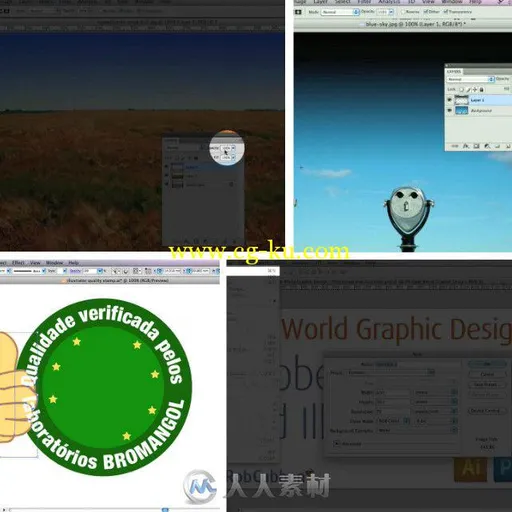512x512 pixels.
Task: Click Layer 1 thumbnail in blue-sky Layers panel
Action: tap(462, 100)
